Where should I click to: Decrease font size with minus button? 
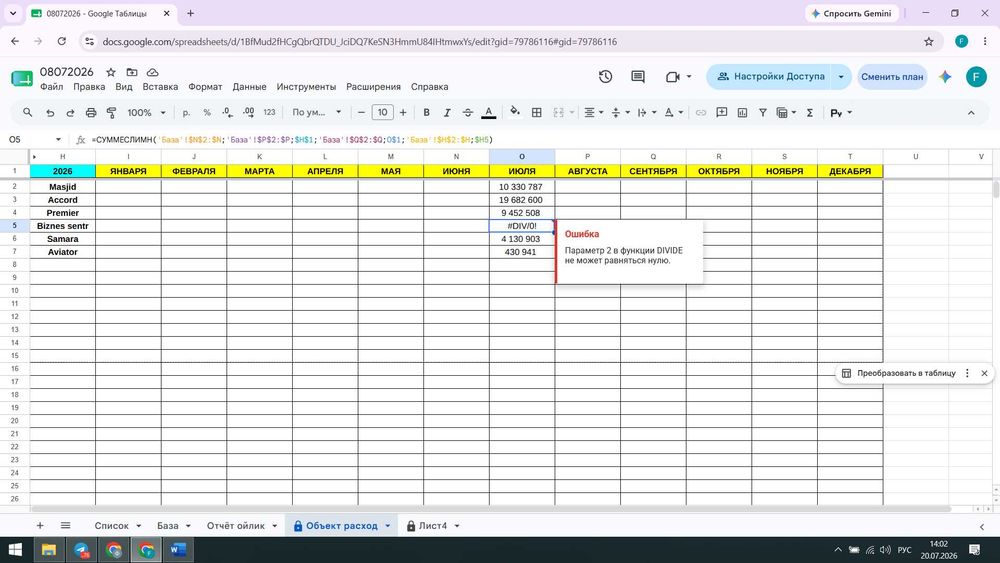coord(361,112)
